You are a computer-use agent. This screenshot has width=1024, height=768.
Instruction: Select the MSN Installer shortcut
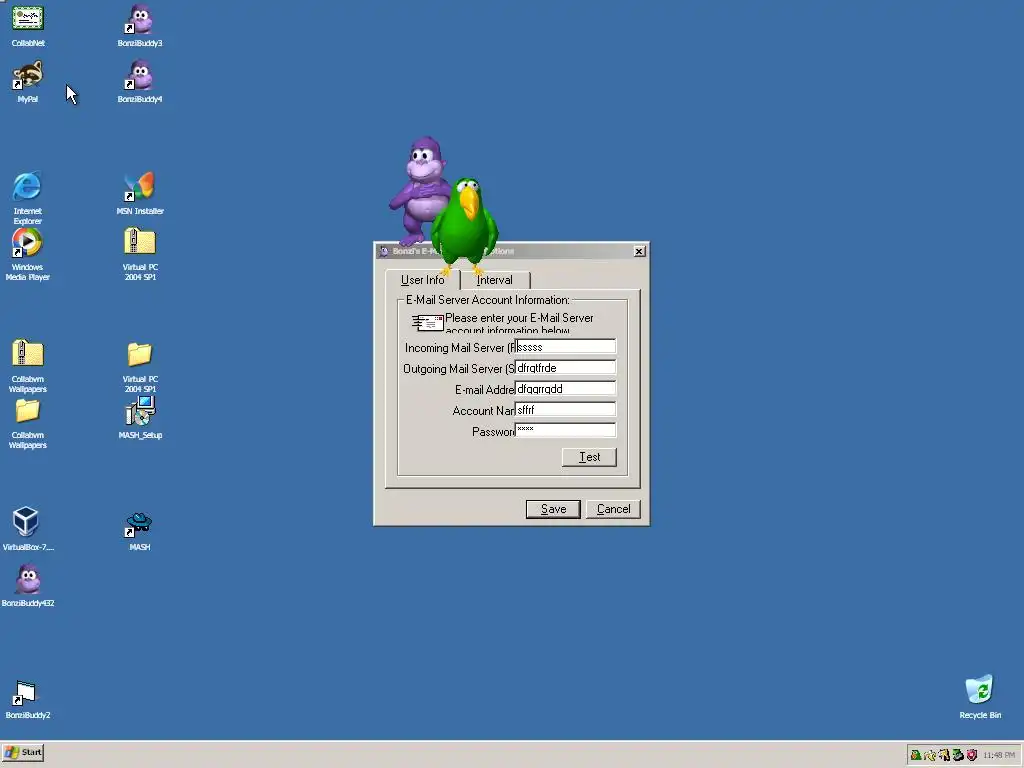[140, 194]
